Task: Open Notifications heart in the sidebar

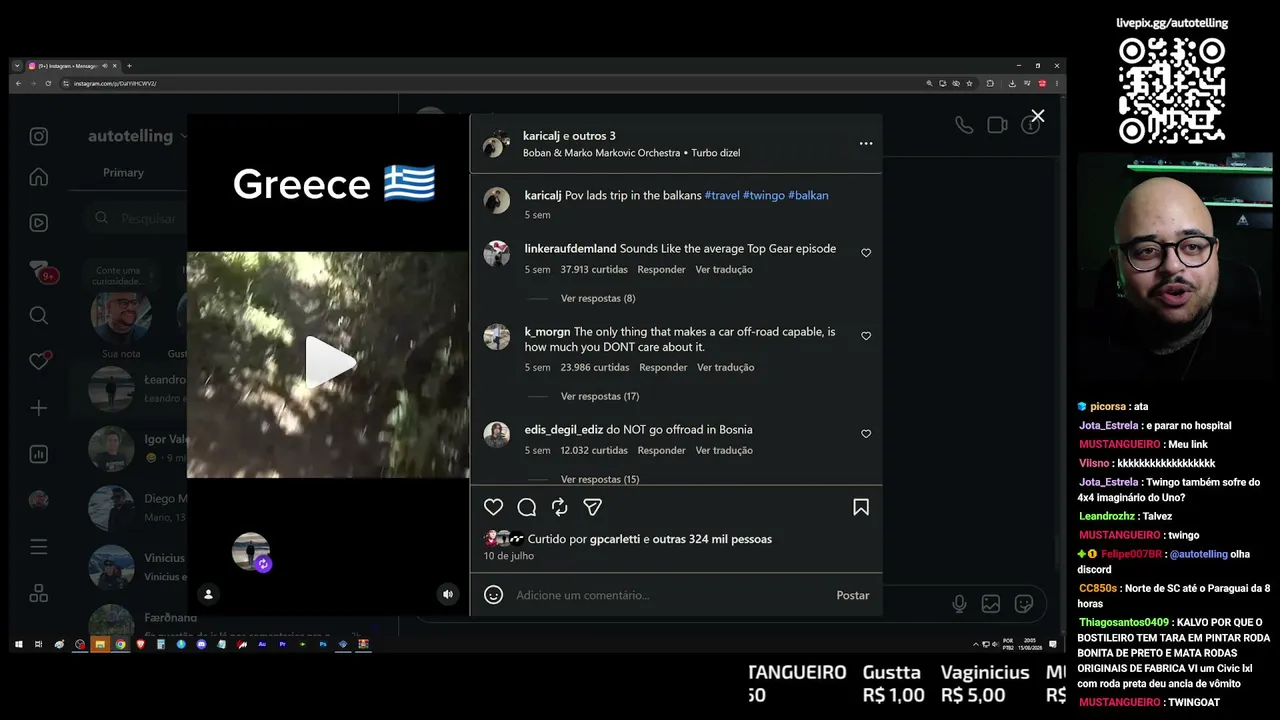Action: [x=39, y=361]
